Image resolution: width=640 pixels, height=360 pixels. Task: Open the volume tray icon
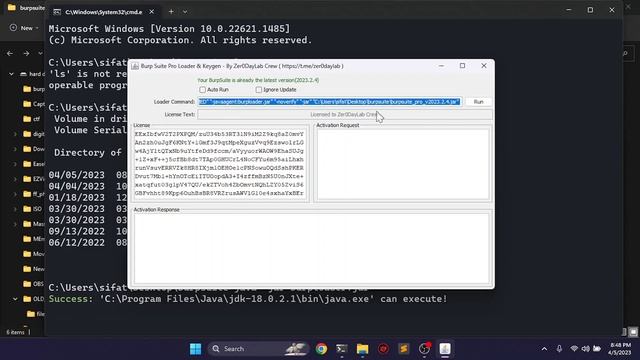tap(585, 349)
